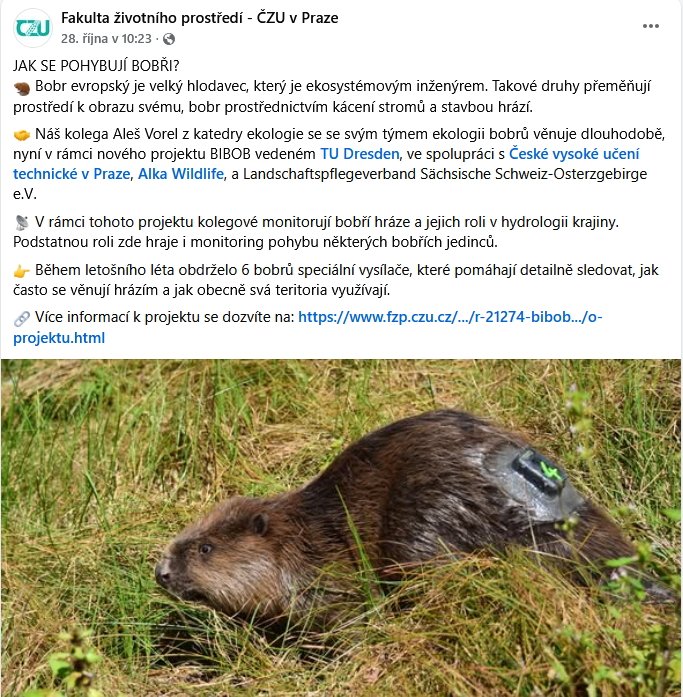The height and width of the screenshot is (697, 683).
Task: Visit the Alka Wildlife page link
Action: [x=181, y=174]
